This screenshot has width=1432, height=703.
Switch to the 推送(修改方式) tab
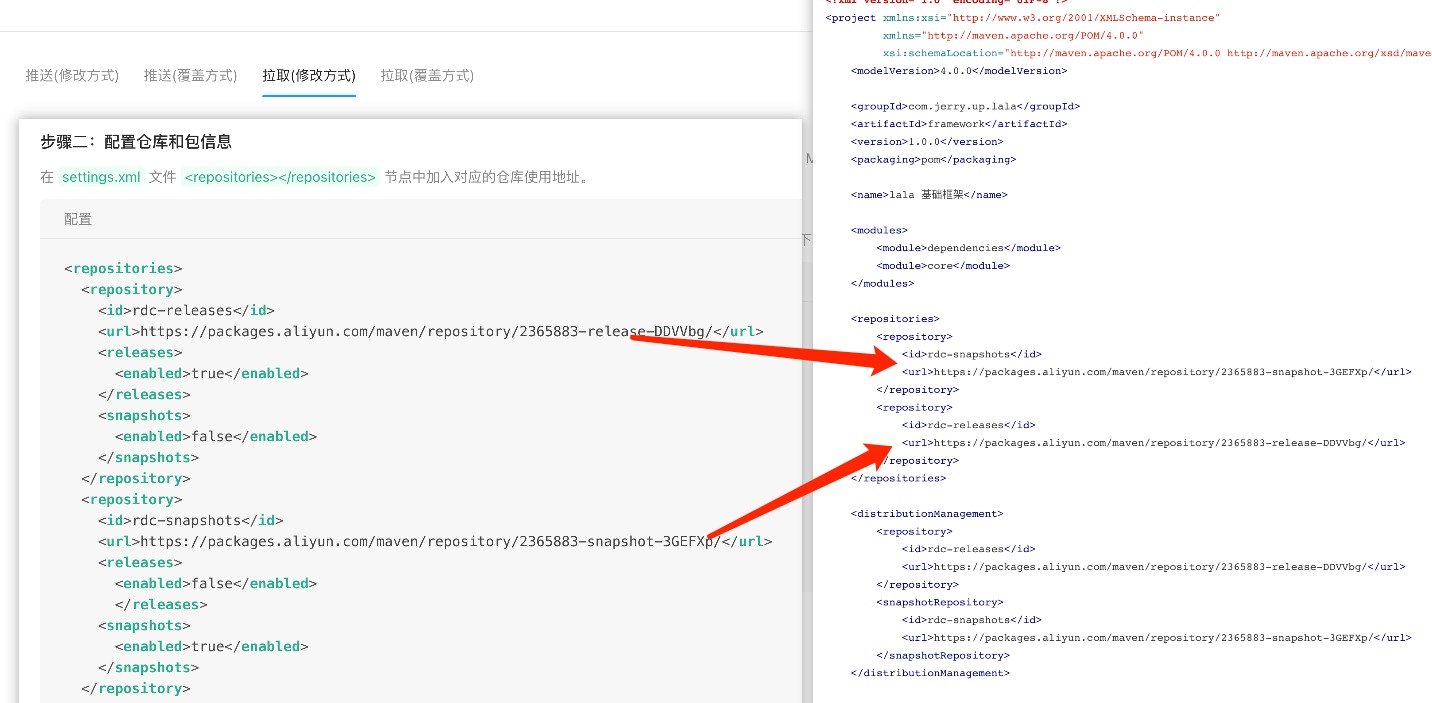coord(72,75)
